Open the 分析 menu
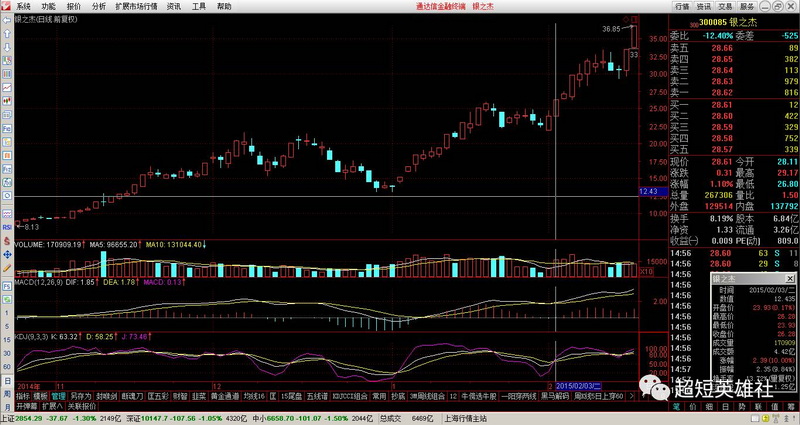The image size is (800, 425). point(98,5)
